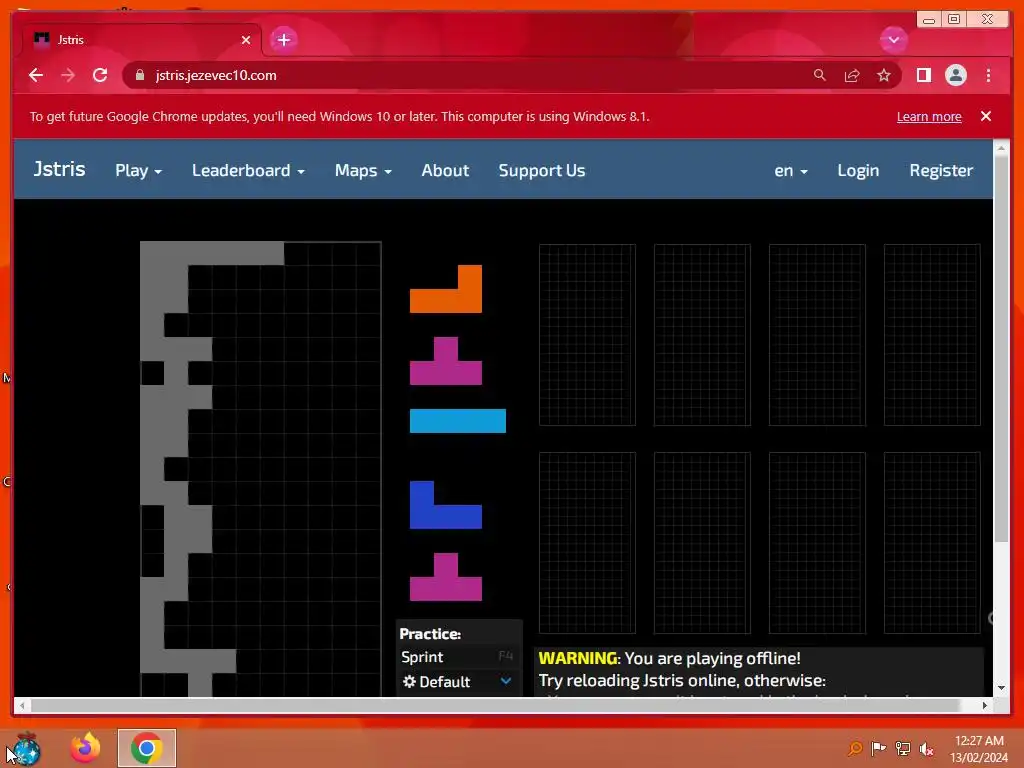Open a new tab with plus button
The width and height of the screenshot is (1024, 768).
(283, 40)
